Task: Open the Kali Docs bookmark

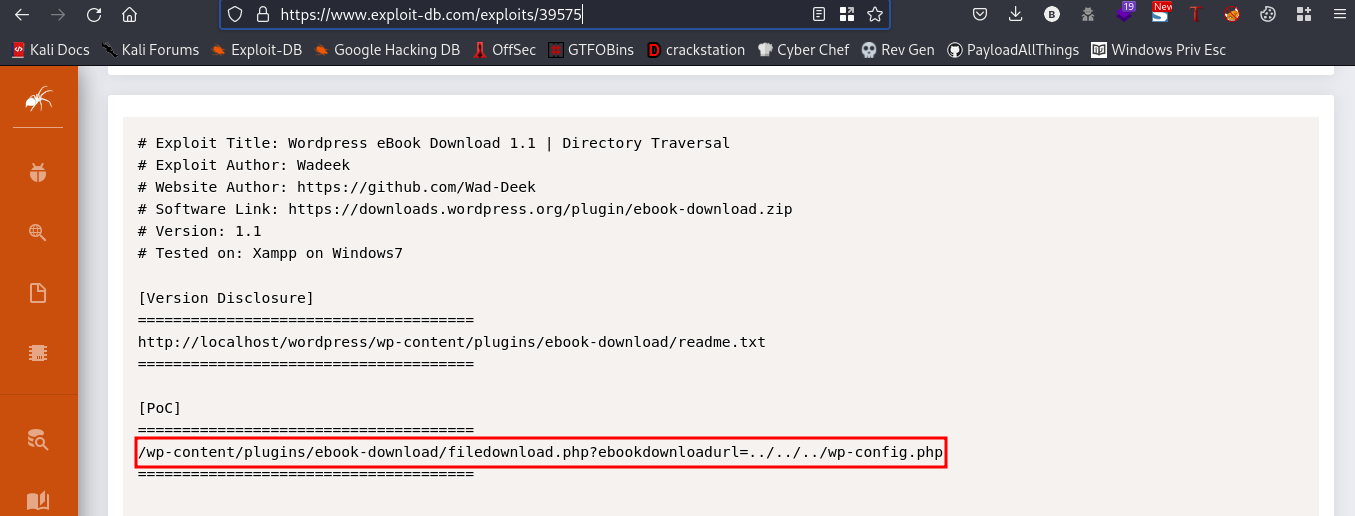Action: pyautogui.click(x=50, y=49)
